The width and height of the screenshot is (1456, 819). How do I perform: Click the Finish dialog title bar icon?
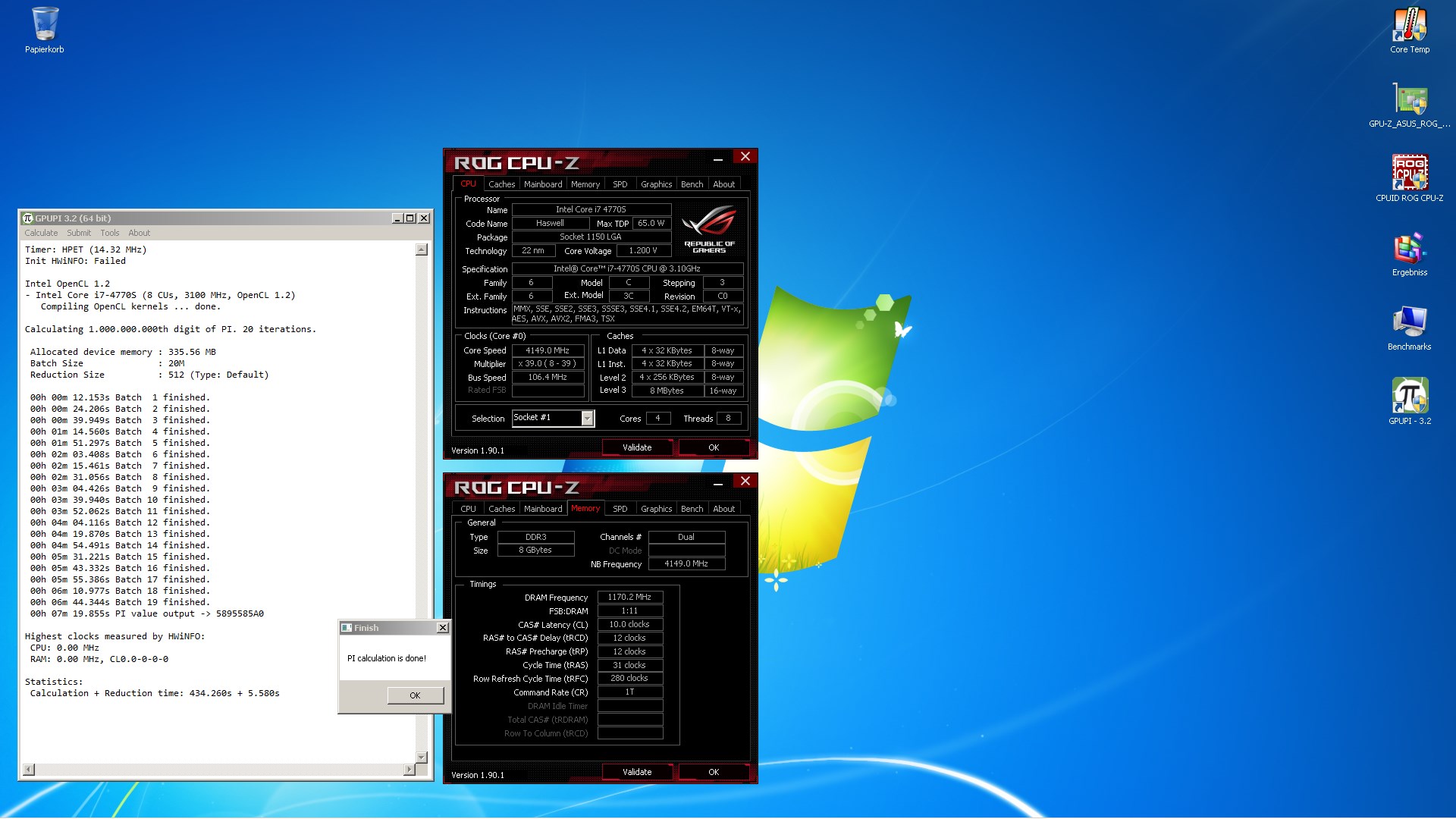pyautogui.click(x=347, y=628)
